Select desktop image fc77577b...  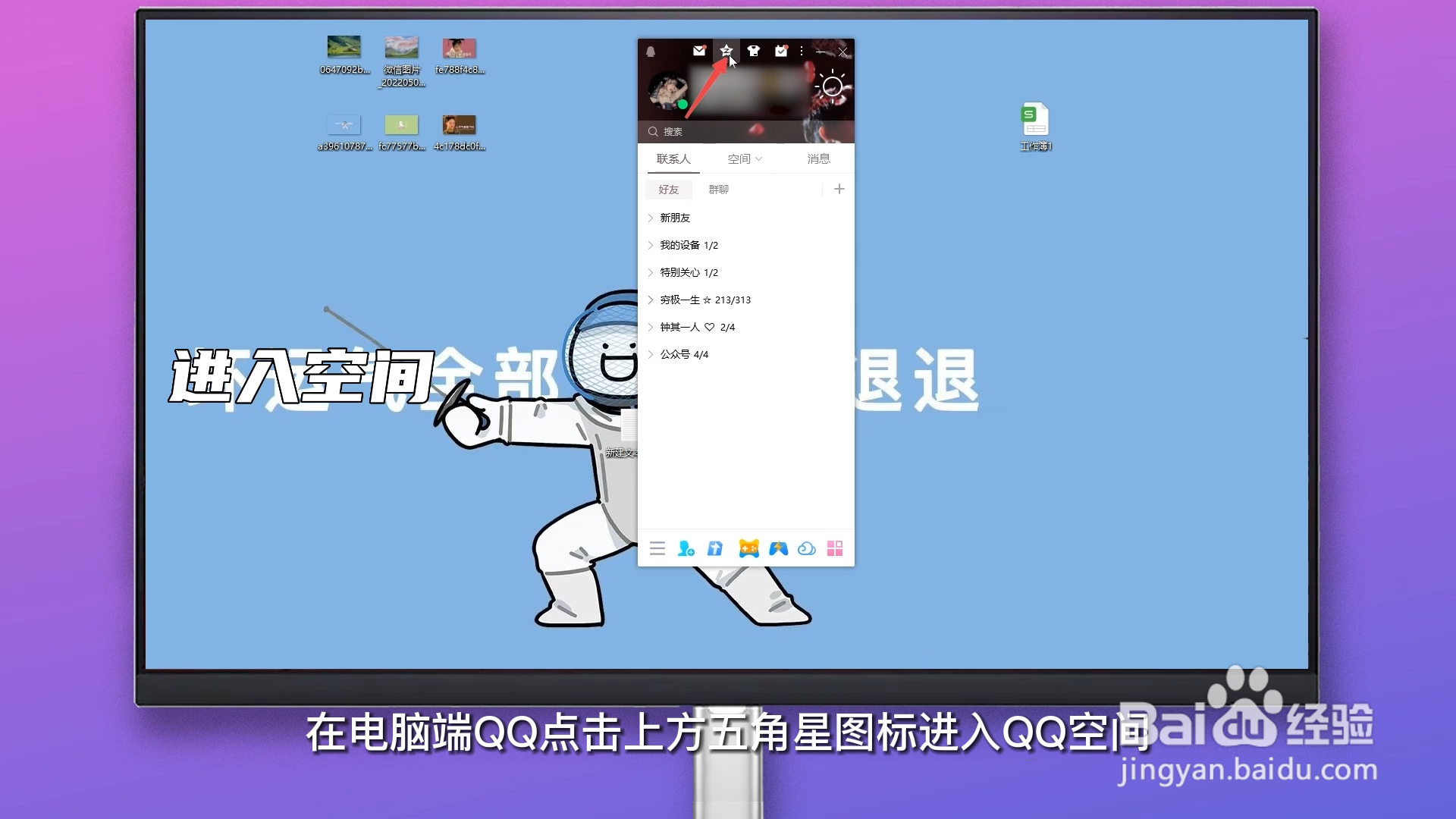point(402,133)
